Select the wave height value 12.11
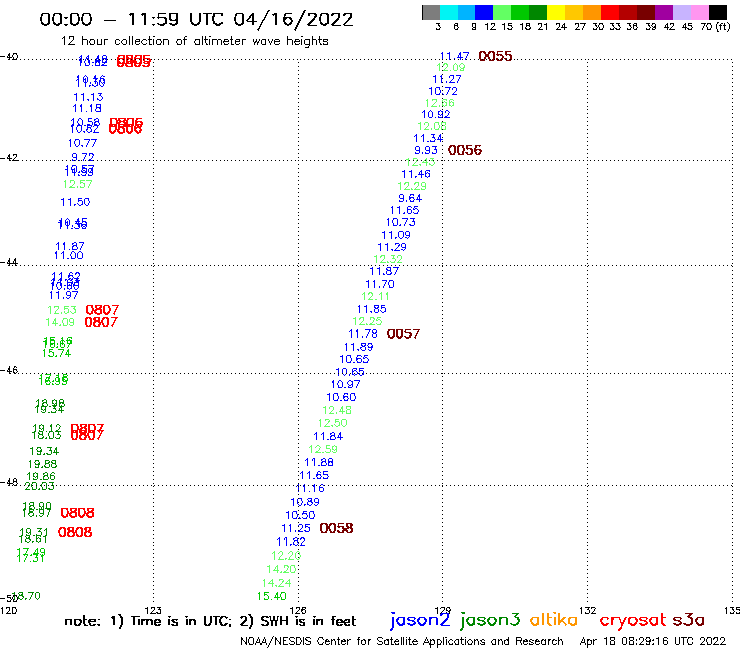 point(376,296)
